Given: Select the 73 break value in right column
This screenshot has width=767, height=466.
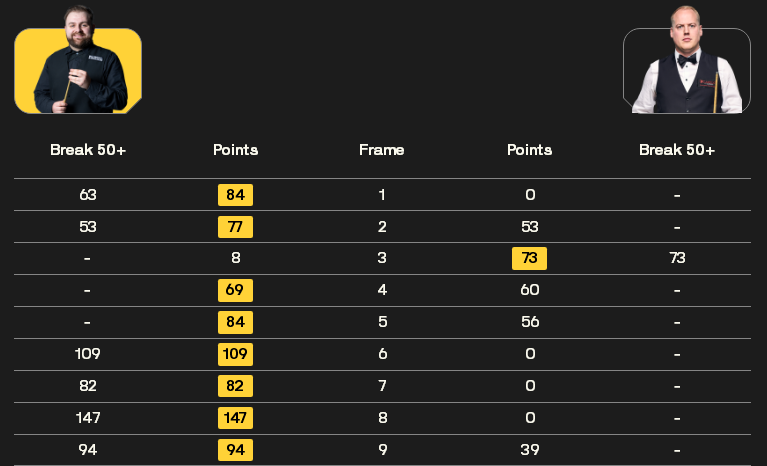Looking at the screenshot, I should click(x=677, y=258).
